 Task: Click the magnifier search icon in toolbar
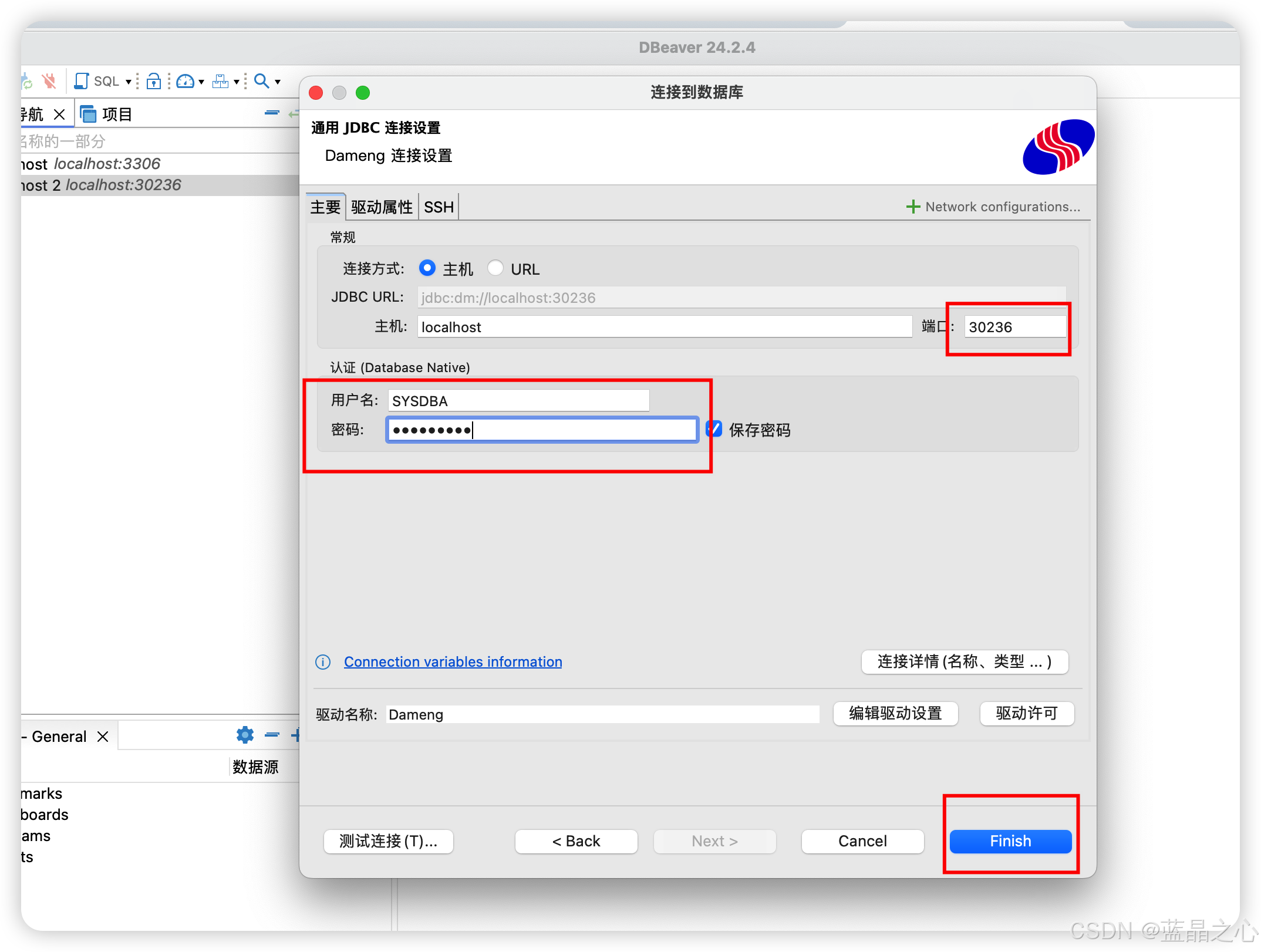(x=261, y=81)
